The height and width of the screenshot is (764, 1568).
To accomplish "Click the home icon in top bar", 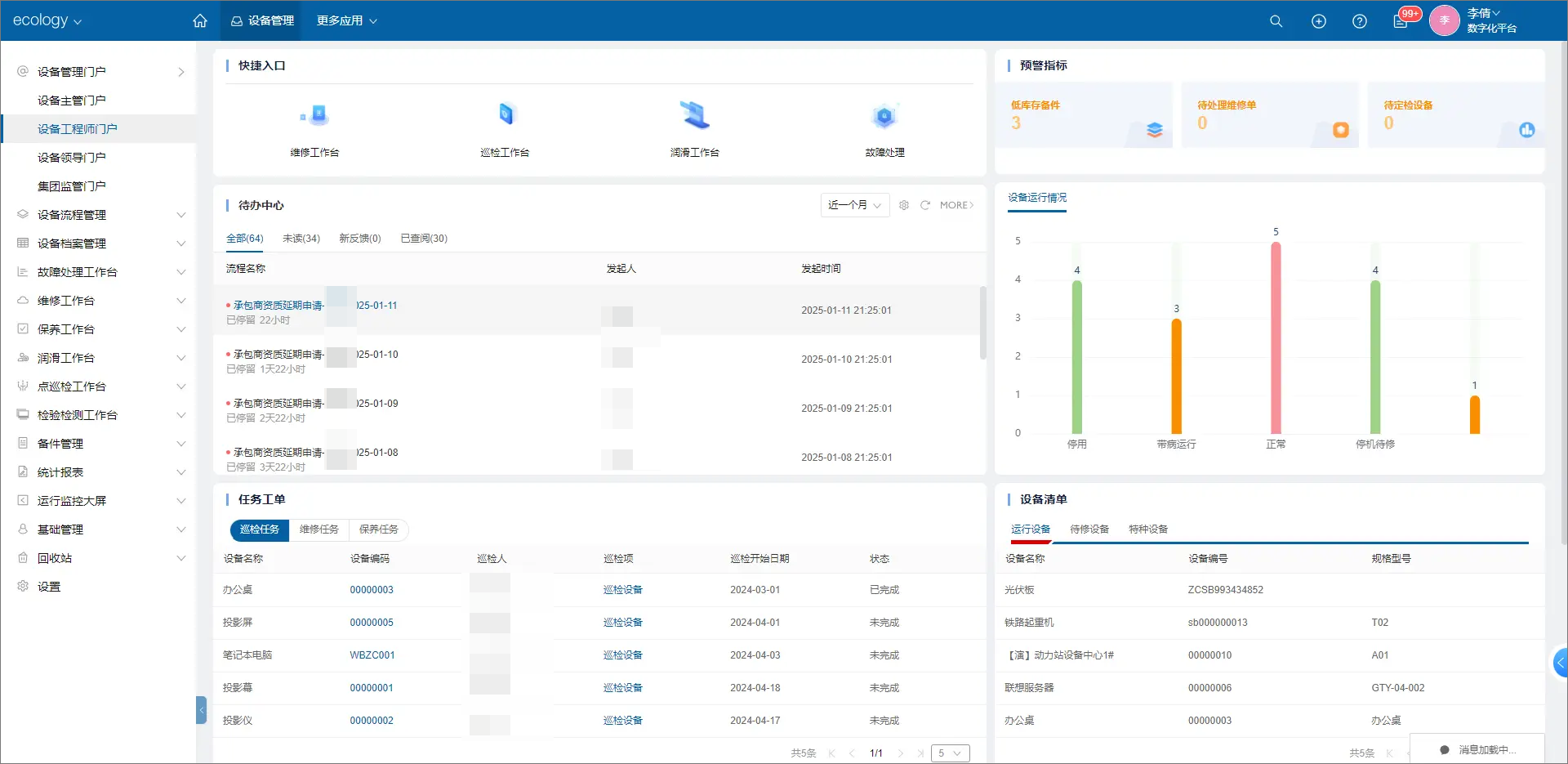I will (x=200, y=20).
